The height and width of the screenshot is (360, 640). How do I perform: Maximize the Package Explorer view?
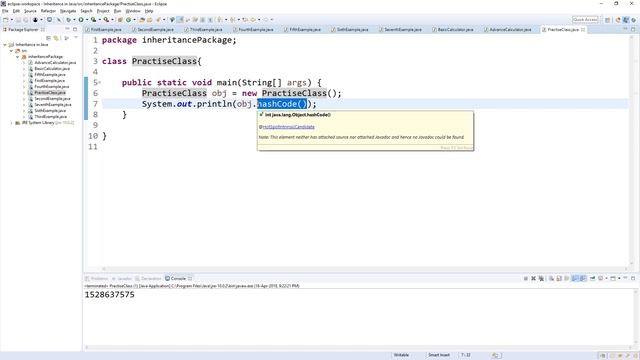[x=75, y=29]
